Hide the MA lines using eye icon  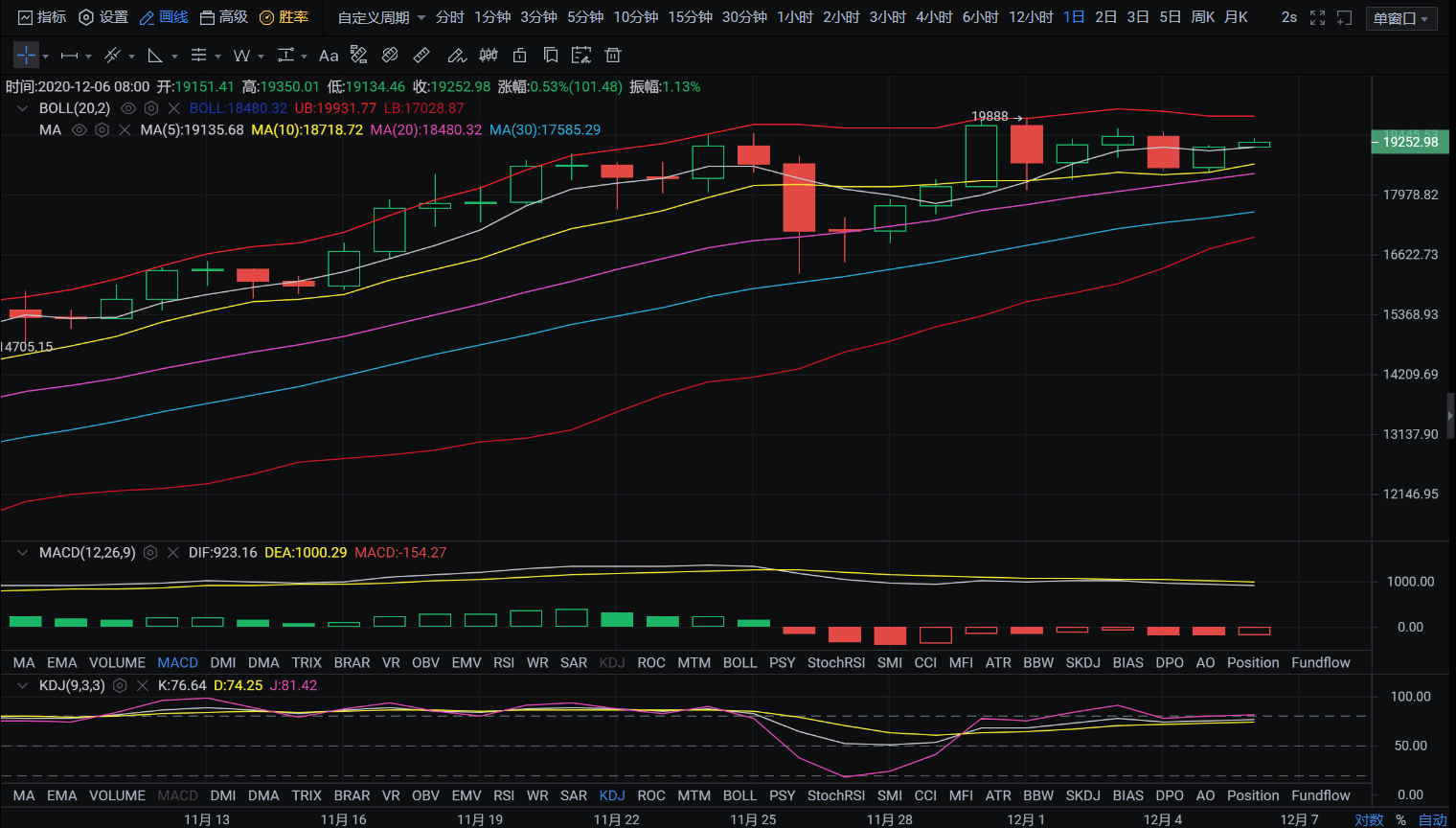point(80,129)
